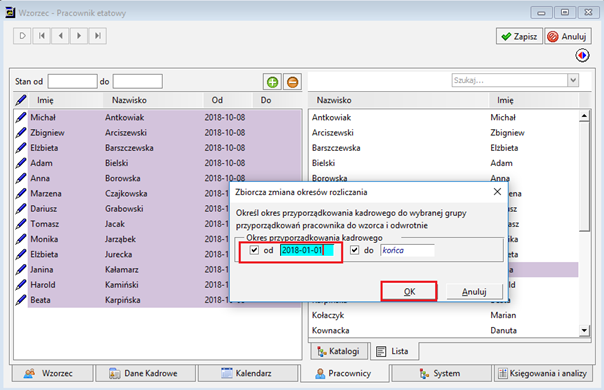Jump to the first record button
Image resolution: width=604 pixels, height=390 pixels.
click(41, 36)
